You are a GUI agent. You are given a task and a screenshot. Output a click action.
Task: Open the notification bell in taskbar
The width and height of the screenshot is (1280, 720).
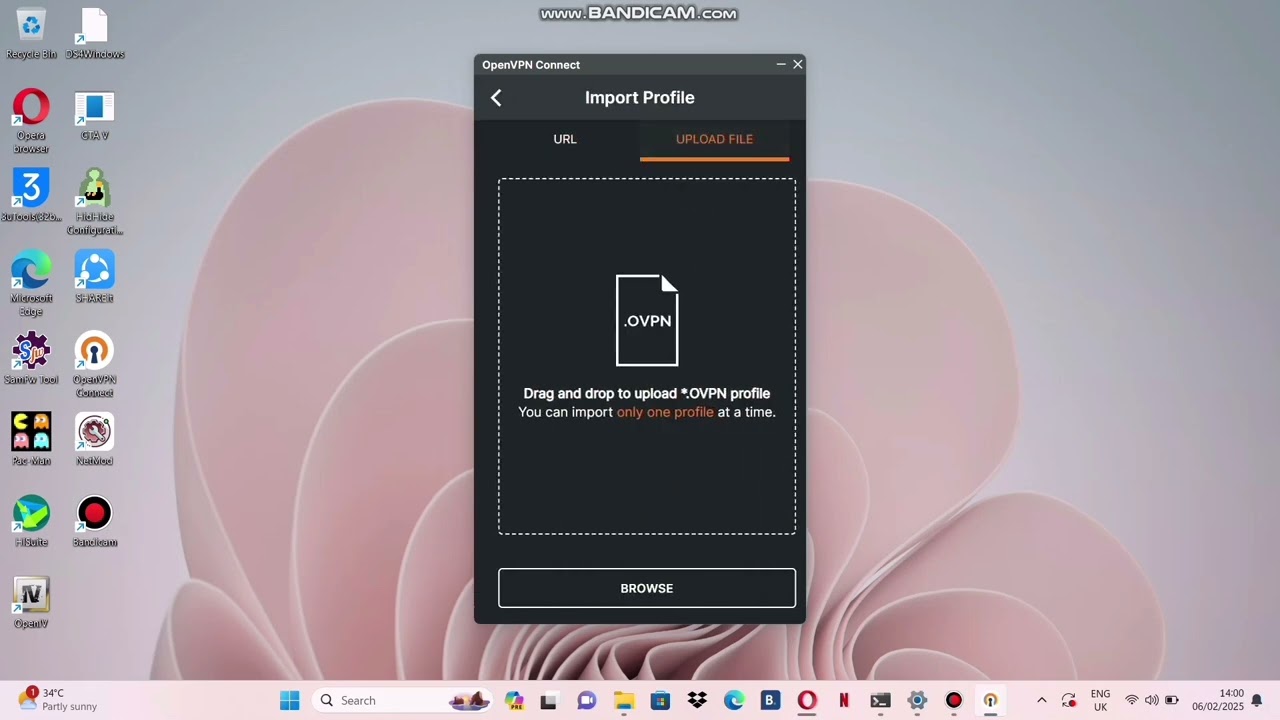(1257, 700)
